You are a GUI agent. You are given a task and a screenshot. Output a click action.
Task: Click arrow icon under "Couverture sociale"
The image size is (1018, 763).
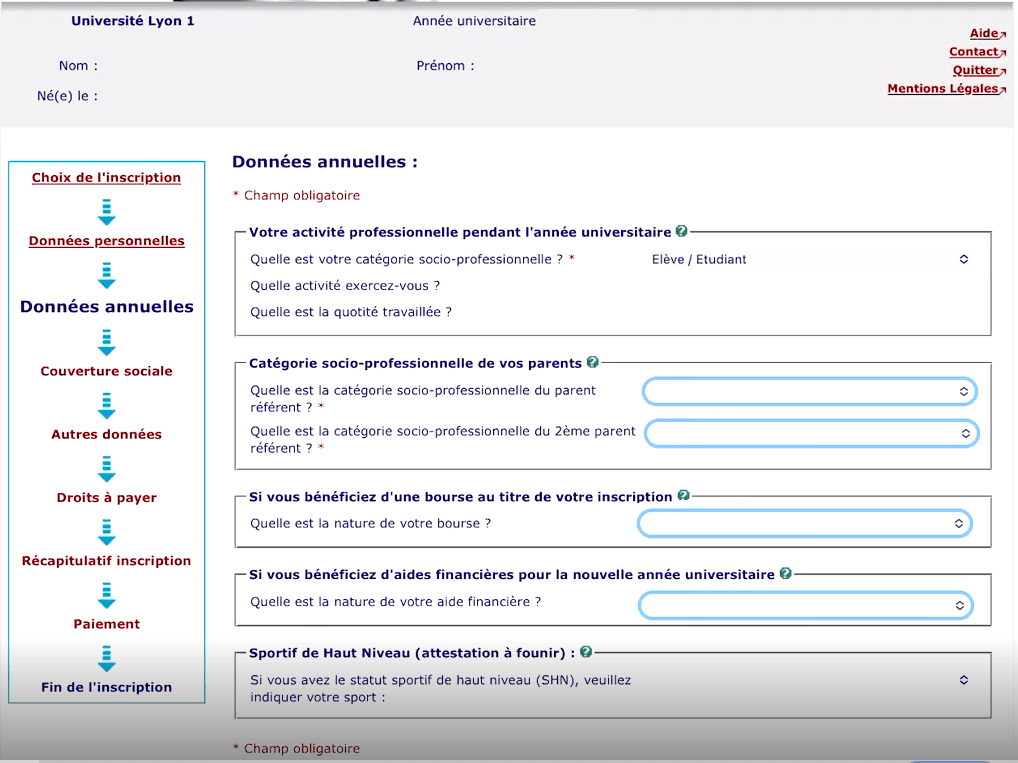(x=106, y=405)
